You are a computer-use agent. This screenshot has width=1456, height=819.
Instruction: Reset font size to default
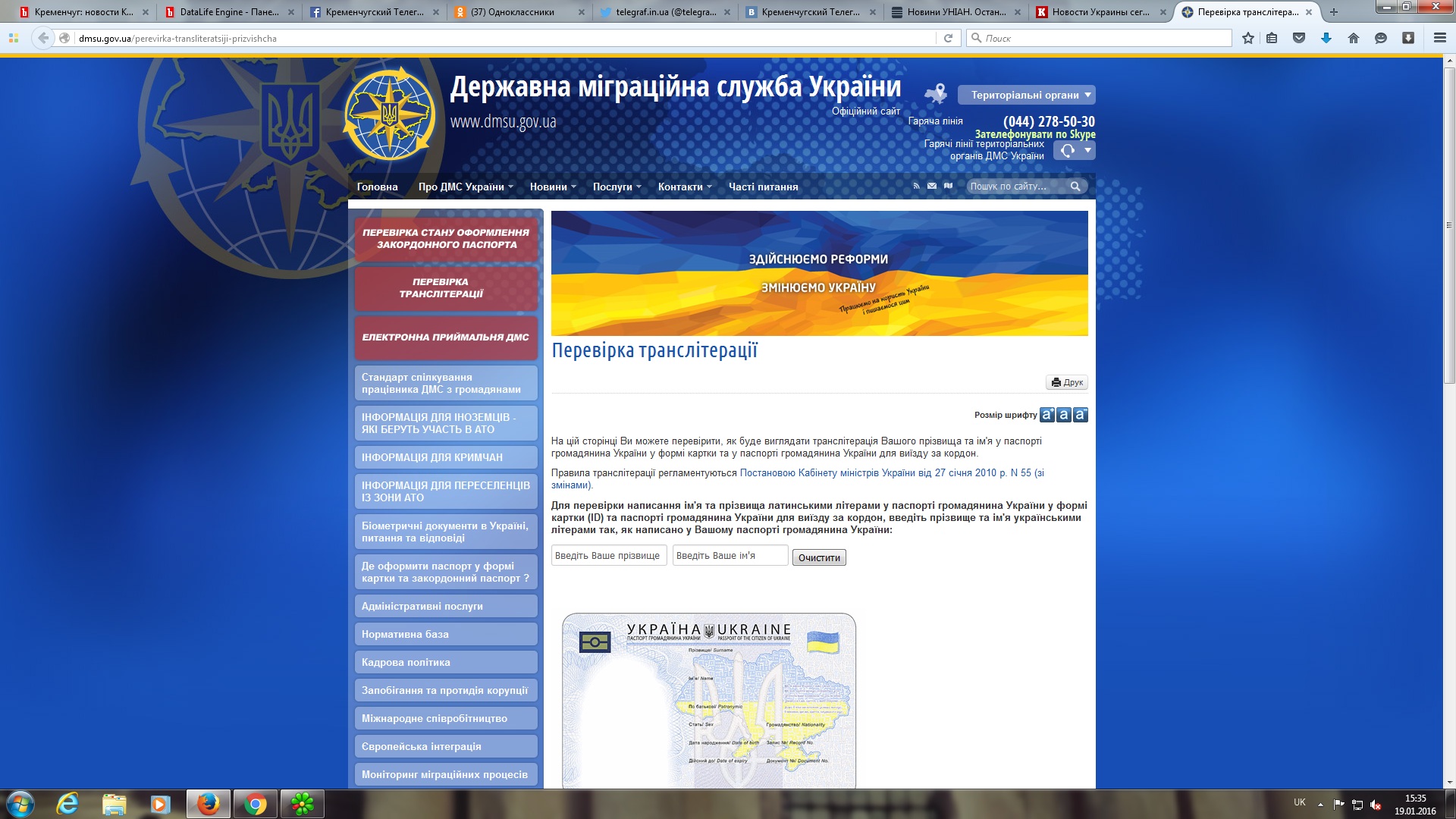point(1064,415)
